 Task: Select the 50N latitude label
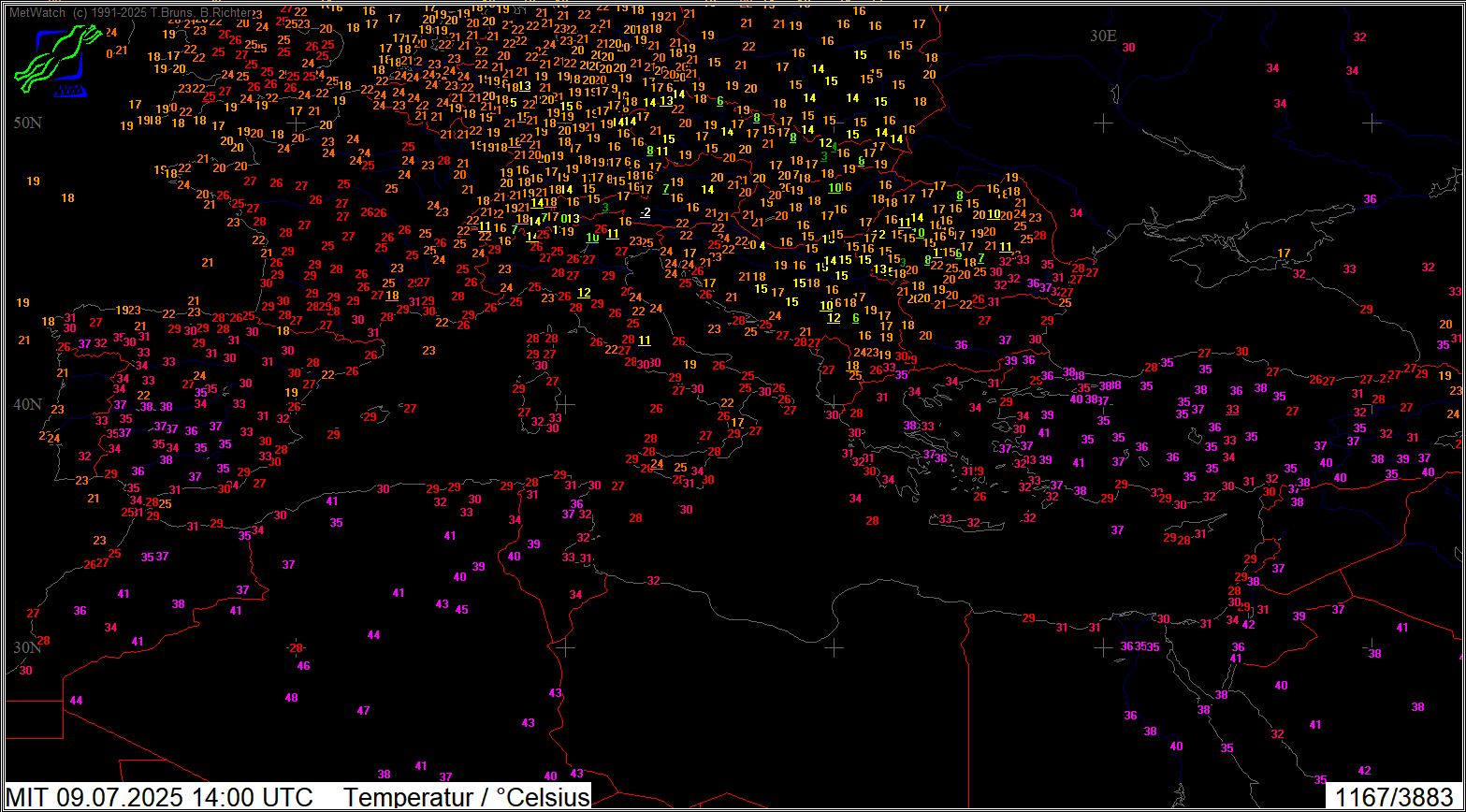coord(28,123)
